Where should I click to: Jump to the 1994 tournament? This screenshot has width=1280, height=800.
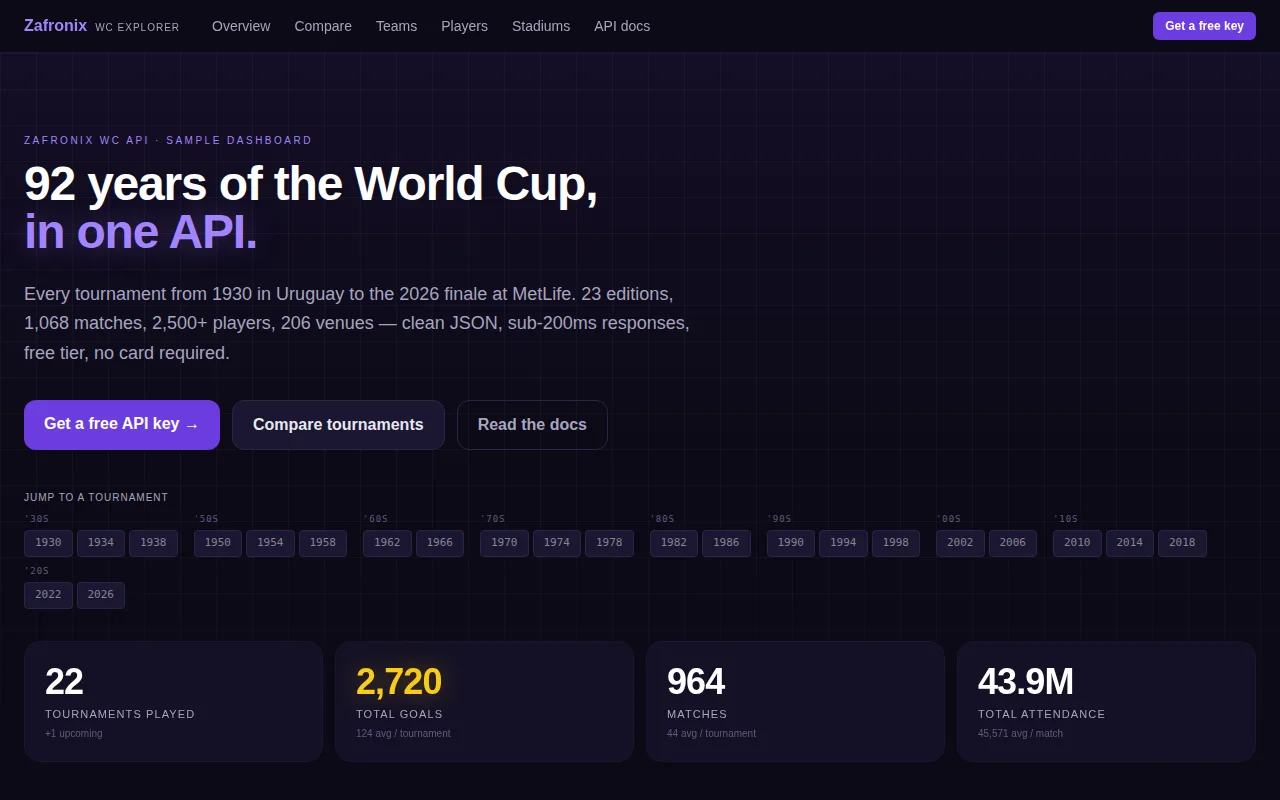click(x=843, y=543)
